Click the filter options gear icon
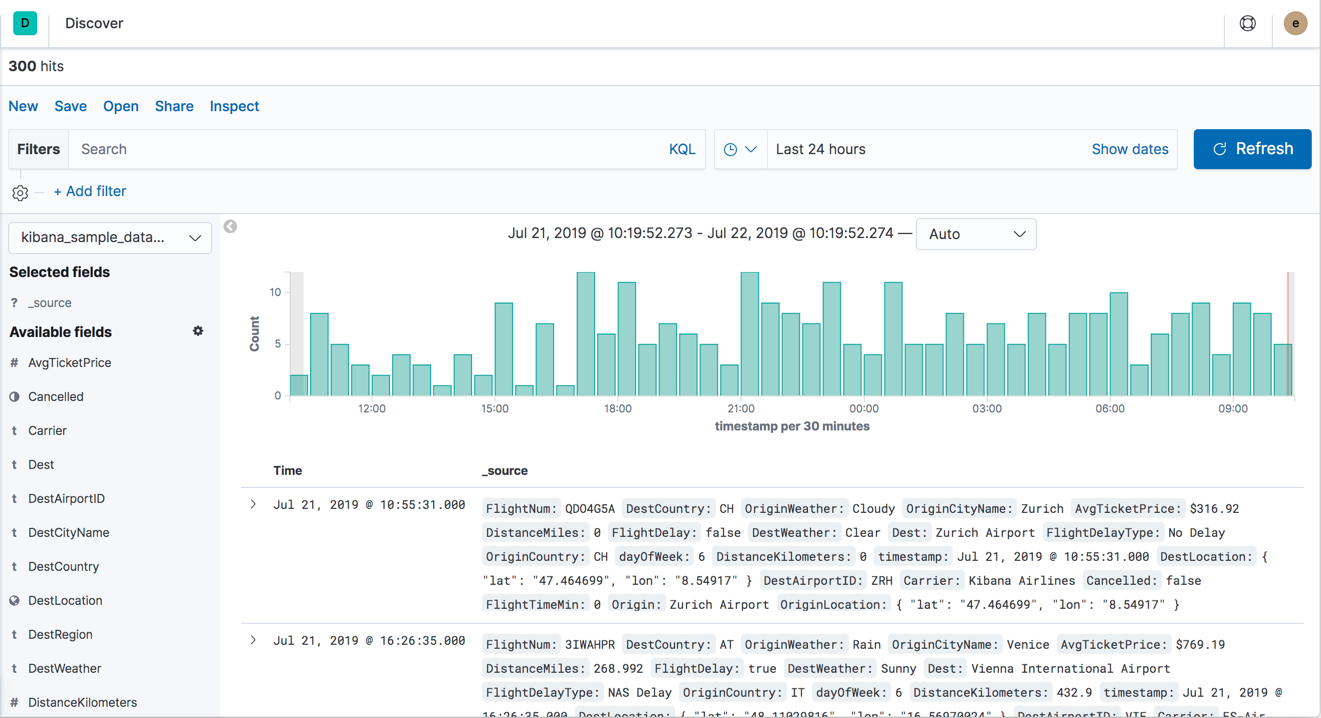1321x718 pixels. click(20, 193)
